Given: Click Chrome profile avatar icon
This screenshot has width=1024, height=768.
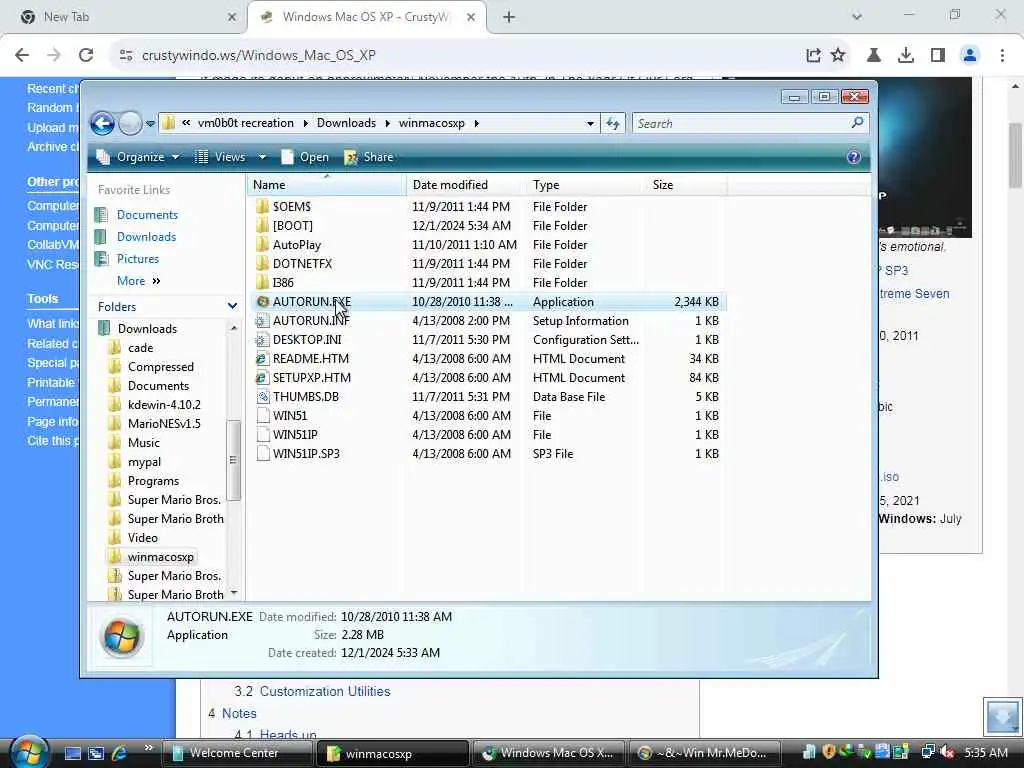Looking at the screenshot, I should [970, 56].
